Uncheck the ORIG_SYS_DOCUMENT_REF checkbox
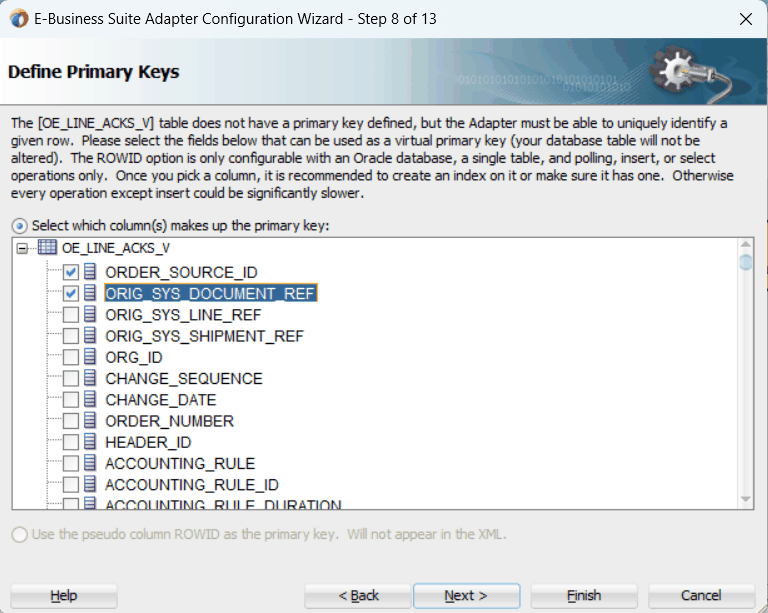Image resolution: width=768 pixels, height=613 pixels. point(71,294)
